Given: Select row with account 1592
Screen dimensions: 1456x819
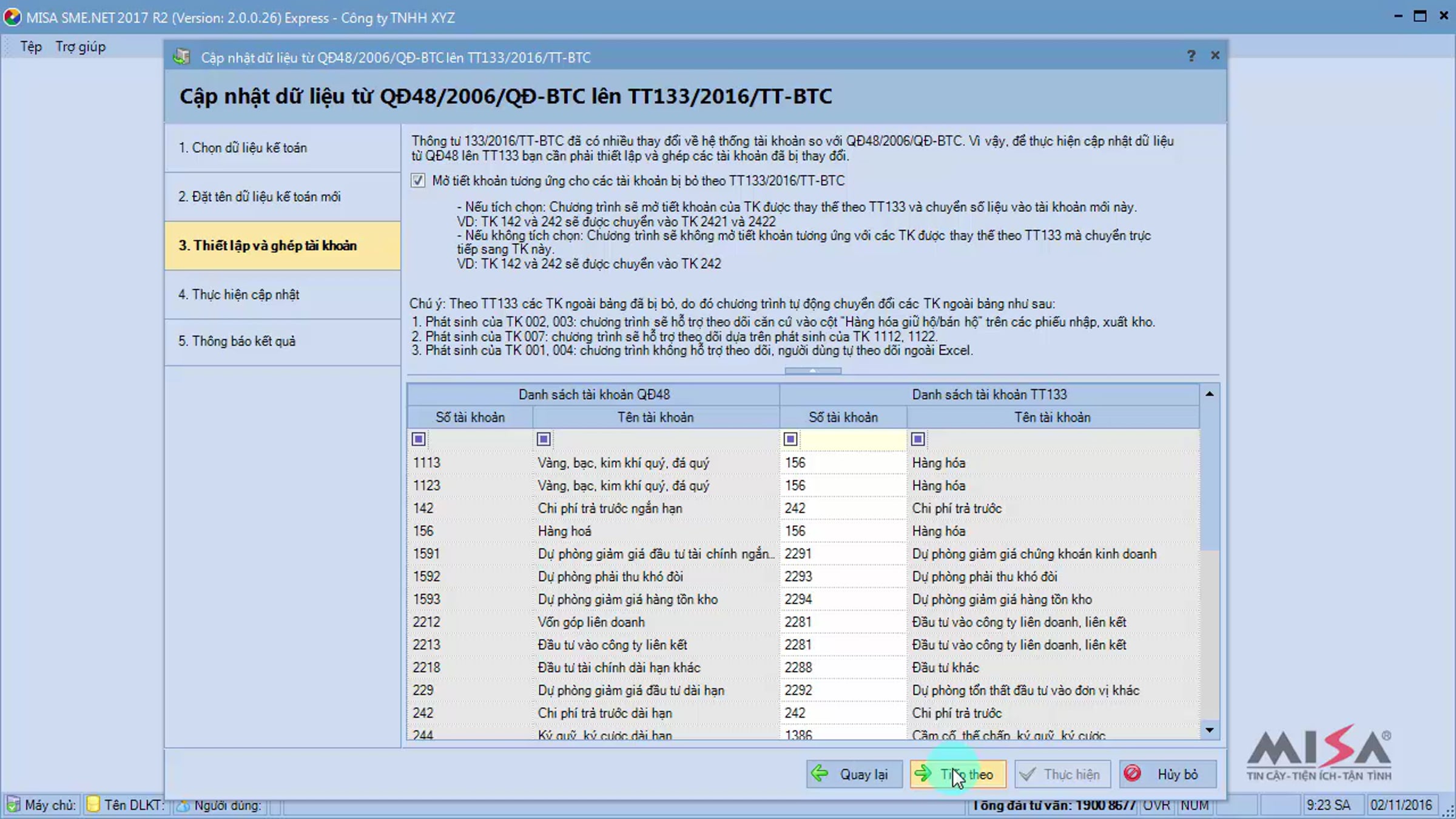Looking at the screenshot, I should coord(803,576).
